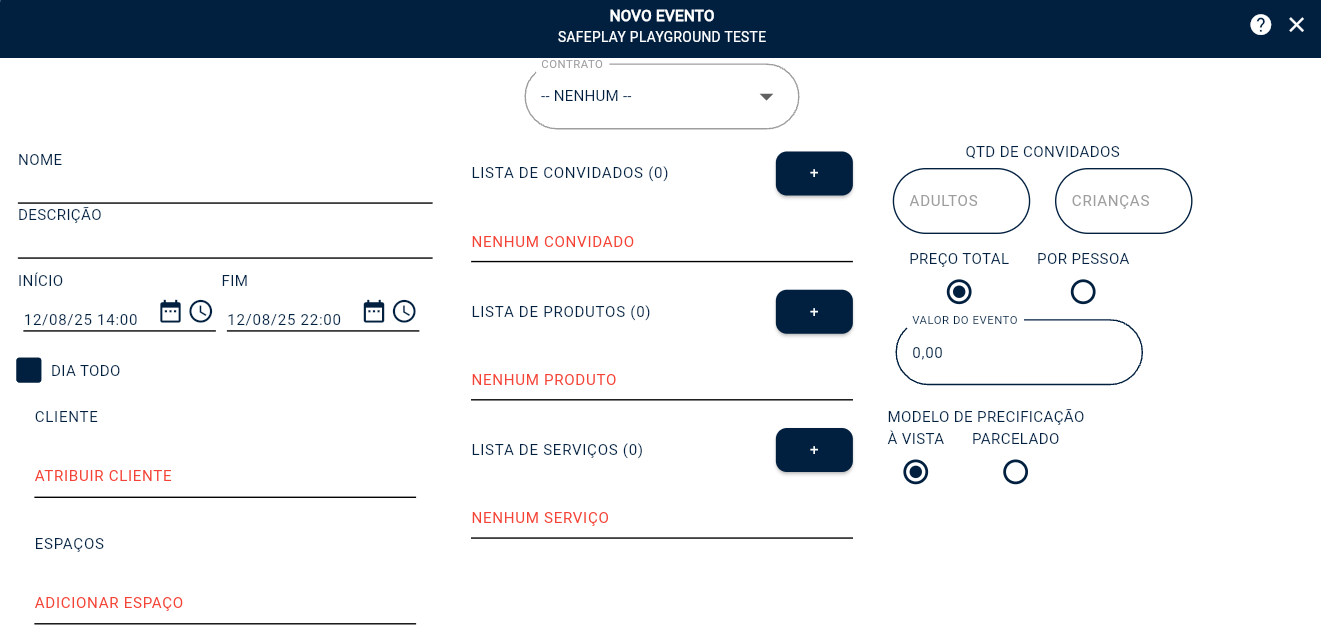This screenshot has height=637, width=1321.
Task: Open clock time picker for Fim
Action: (404, 311)
